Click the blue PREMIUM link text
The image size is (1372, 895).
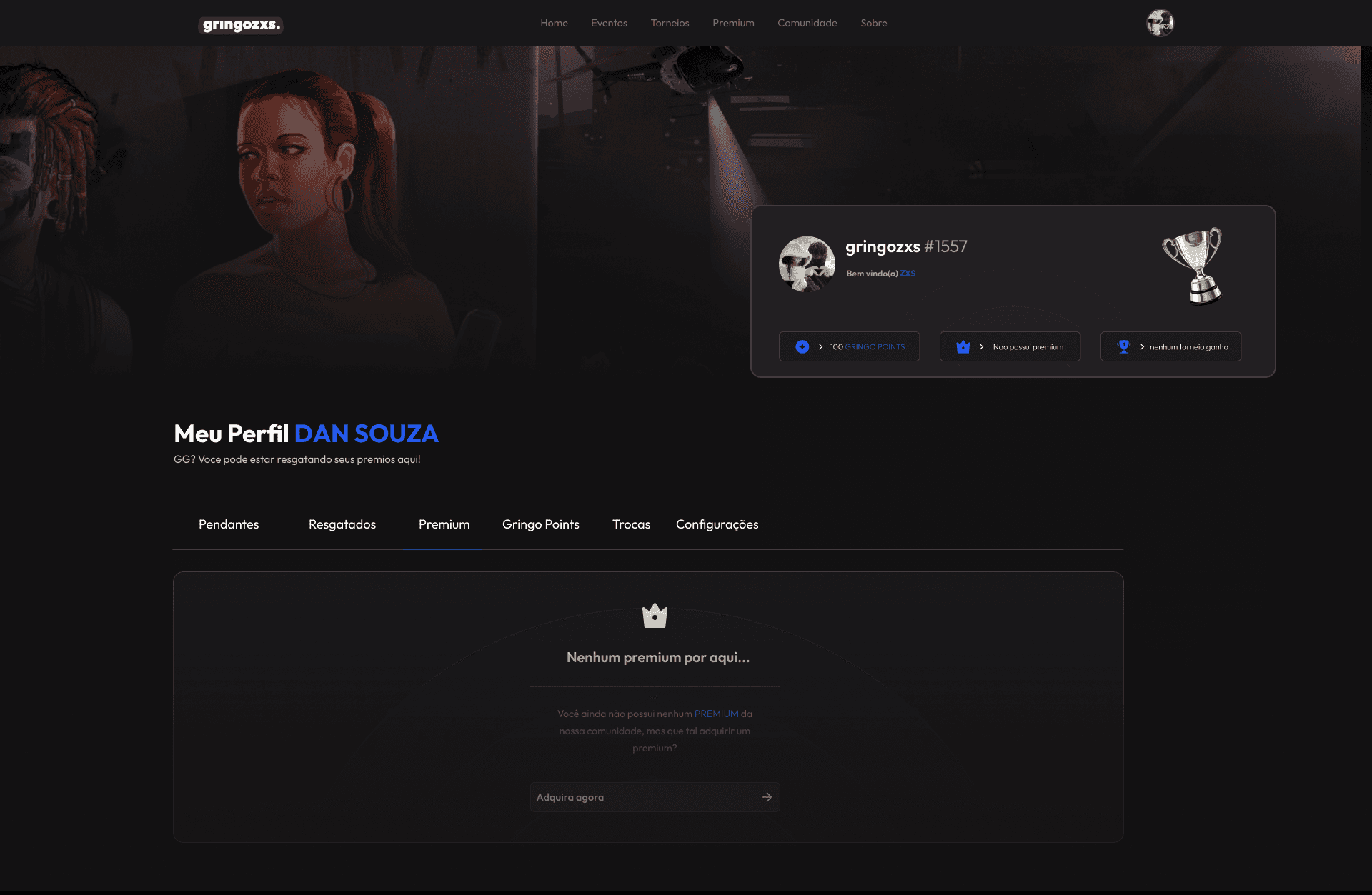coord(716,714)
